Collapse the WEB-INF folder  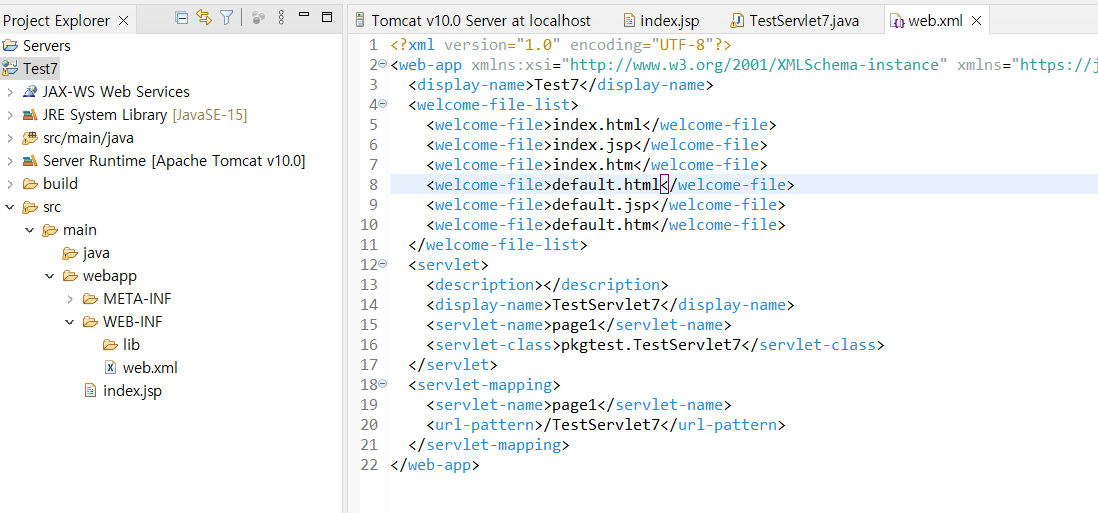[70, 322]
